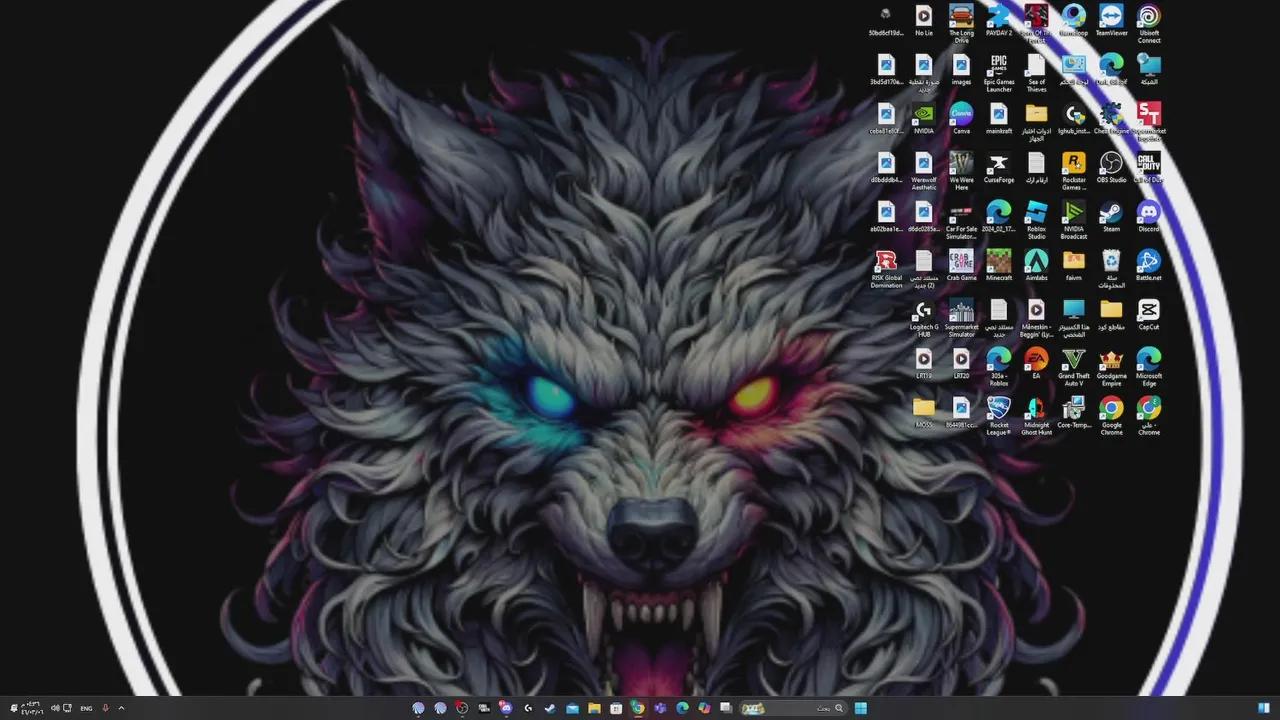
Task: Select the Cheat Engine icon
Action: pyautogui.click(x=1111, y=118)
